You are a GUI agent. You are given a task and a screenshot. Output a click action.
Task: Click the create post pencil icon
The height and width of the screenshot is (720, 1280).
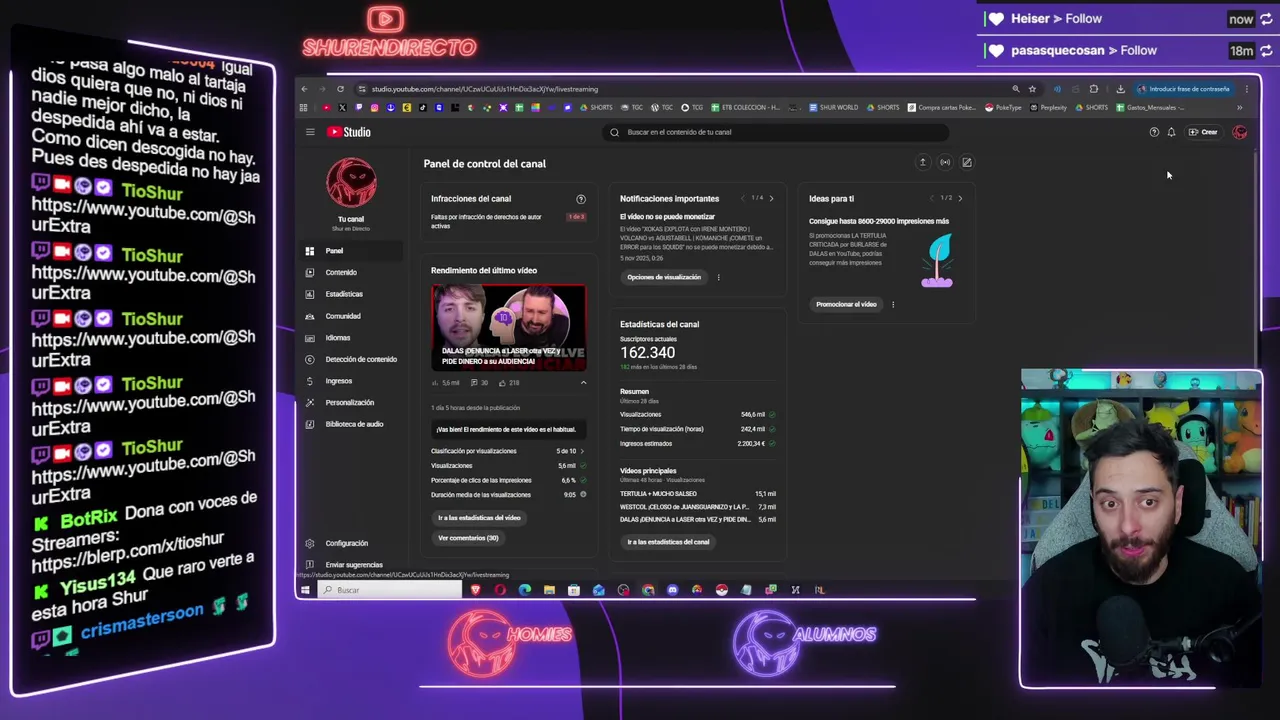pyautogui.click(x=967, y=162)
